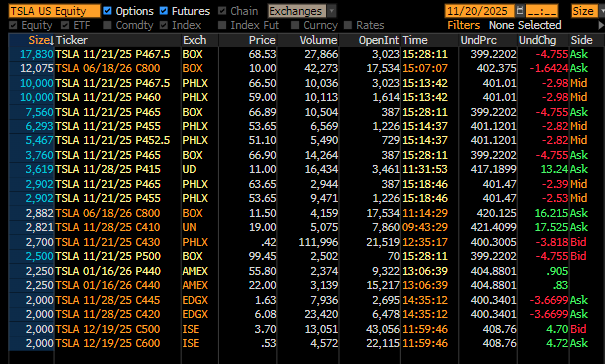Enable the Index Fut checkbox
Screen dimensions: 605x364
[222, 25]
